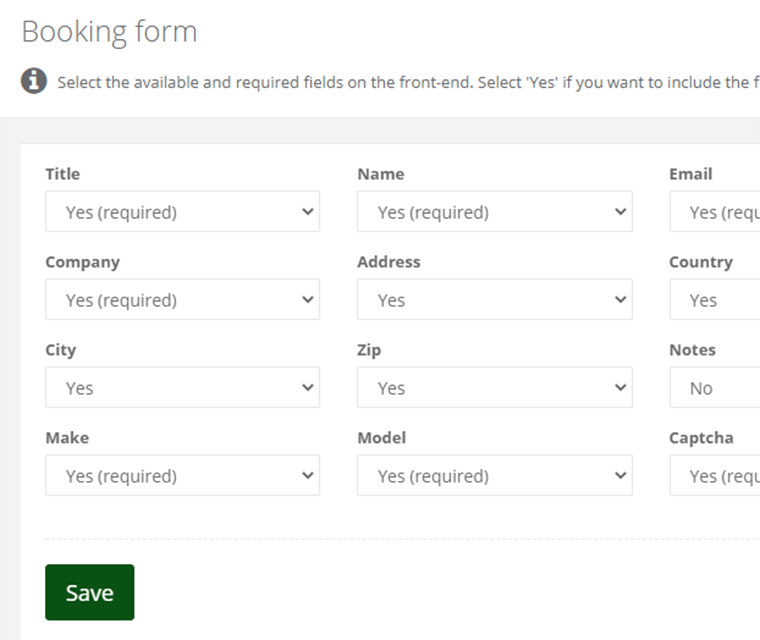Click the Model field label
Screen dimensions: 760x640
click(381, 438)
